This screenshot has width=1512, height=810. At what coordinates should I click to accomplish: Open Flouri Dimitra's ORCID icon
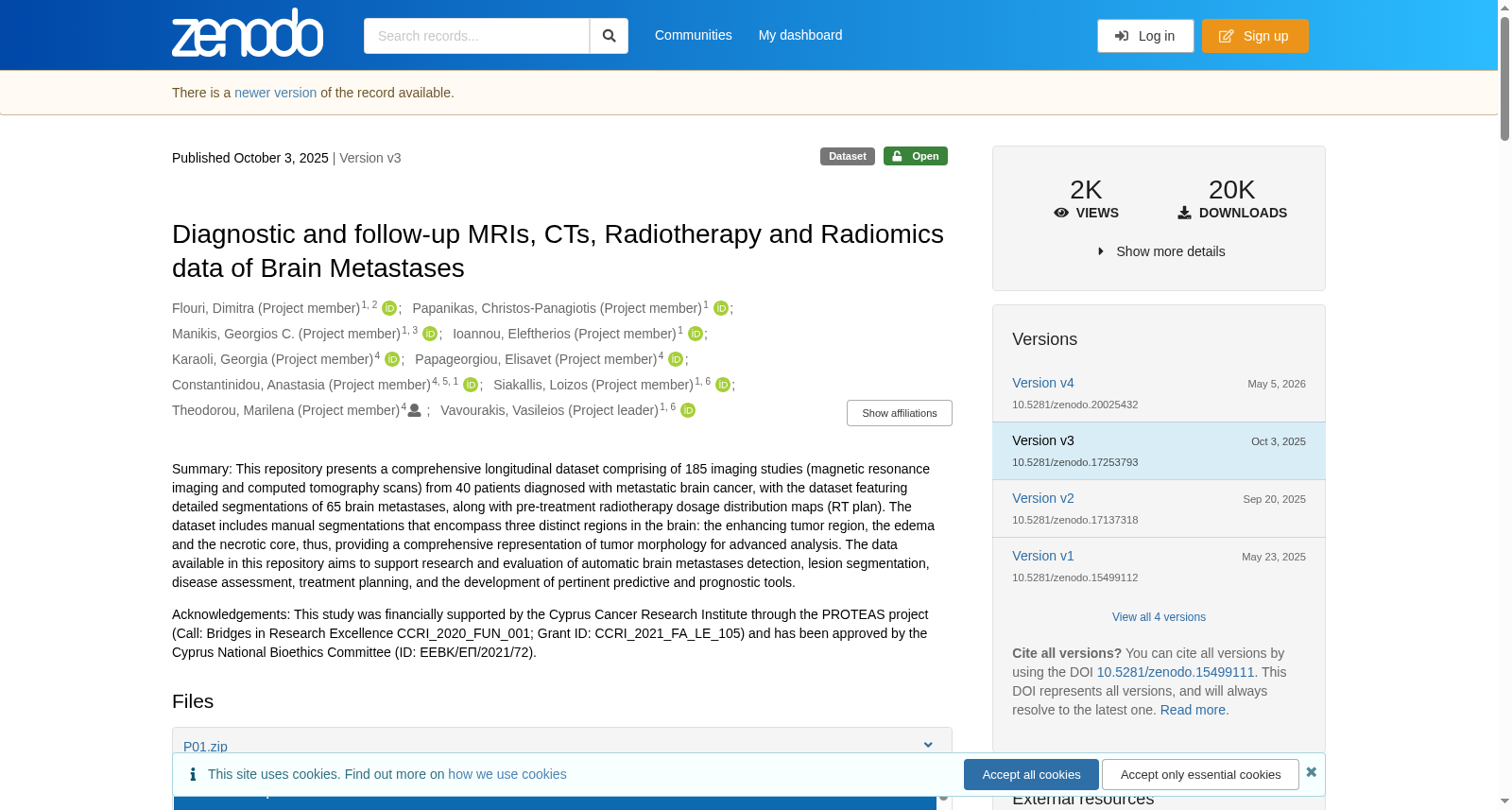[389, 308]
